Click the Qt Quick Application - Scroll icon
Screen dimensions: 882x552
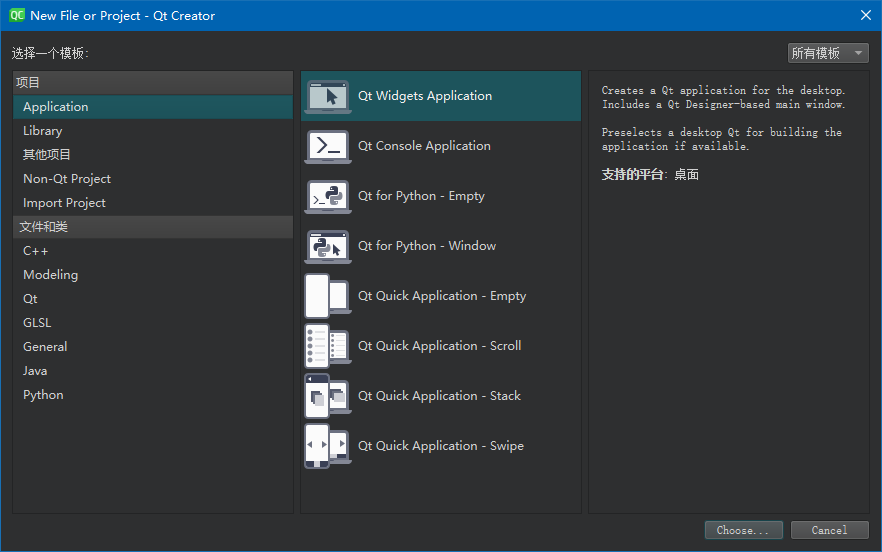328,346
